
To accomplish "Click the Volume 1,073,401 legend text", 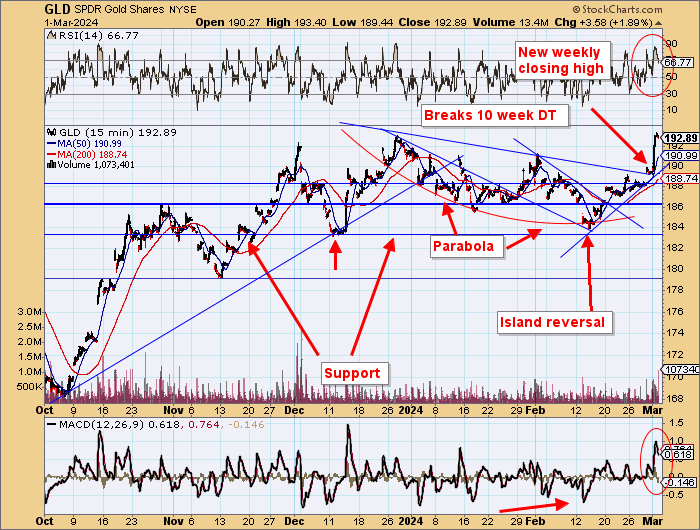I will click(96, 165).
